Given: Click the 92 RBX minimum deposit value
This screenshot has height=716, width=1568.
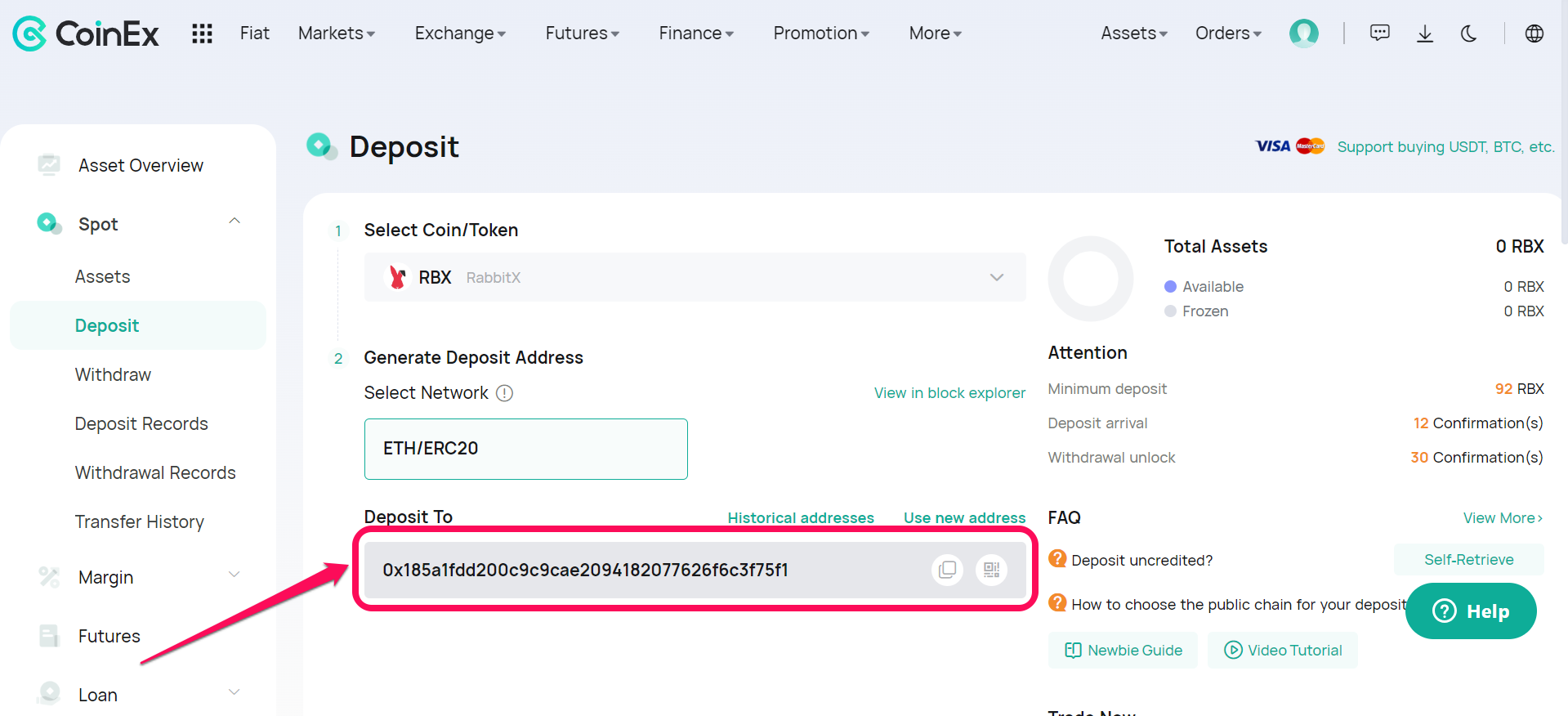Looking at the screenshot, I should click(x=1519, y=389).
